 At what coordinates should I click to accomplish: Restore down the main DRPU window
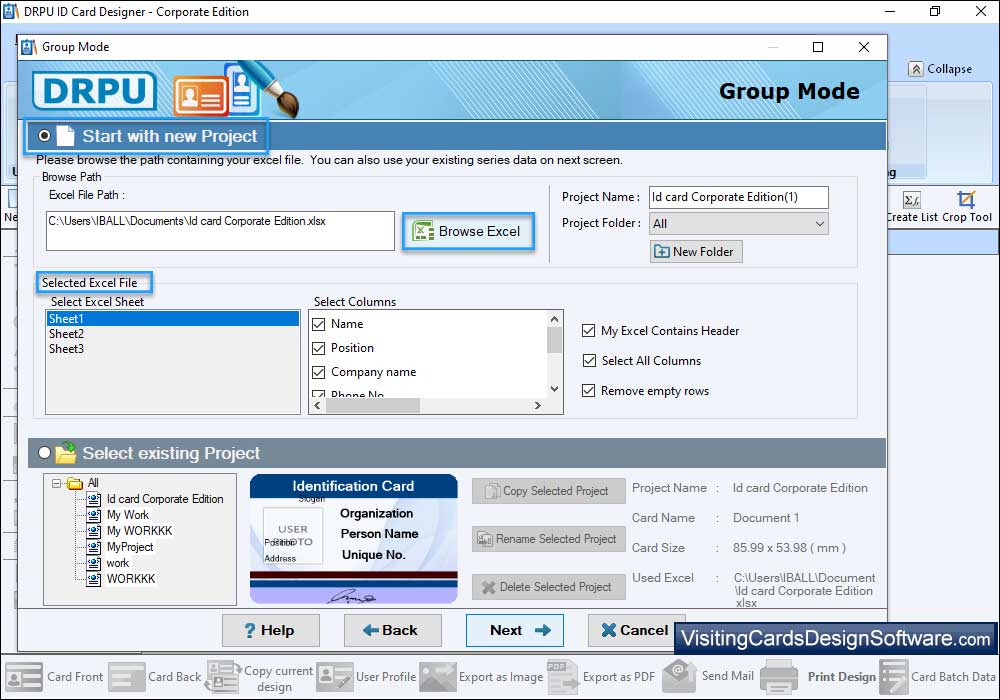coord(935,11)
